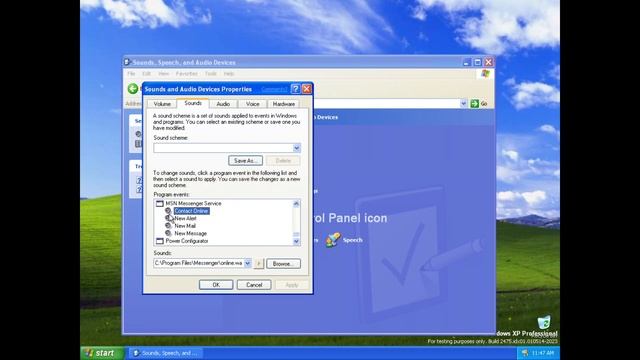Image resolution: width=640 pixels, height=360 pixels.
Task: Click the system tray icon
Action: pyautogui.click(x=525, y=353)
